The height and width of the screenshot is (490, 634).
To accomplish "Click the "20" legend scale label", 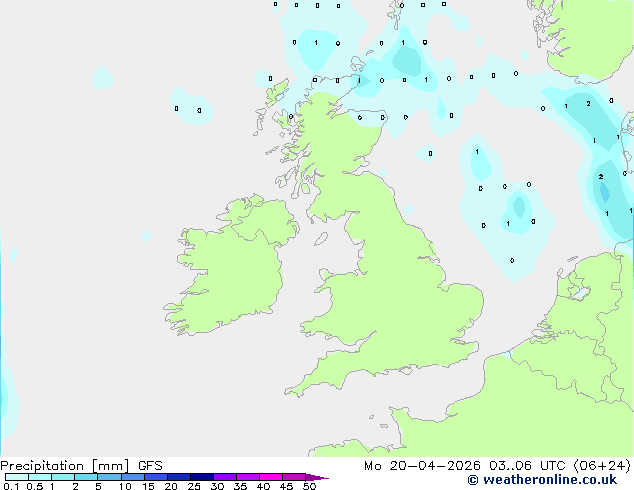I will [x=171, y=486].
